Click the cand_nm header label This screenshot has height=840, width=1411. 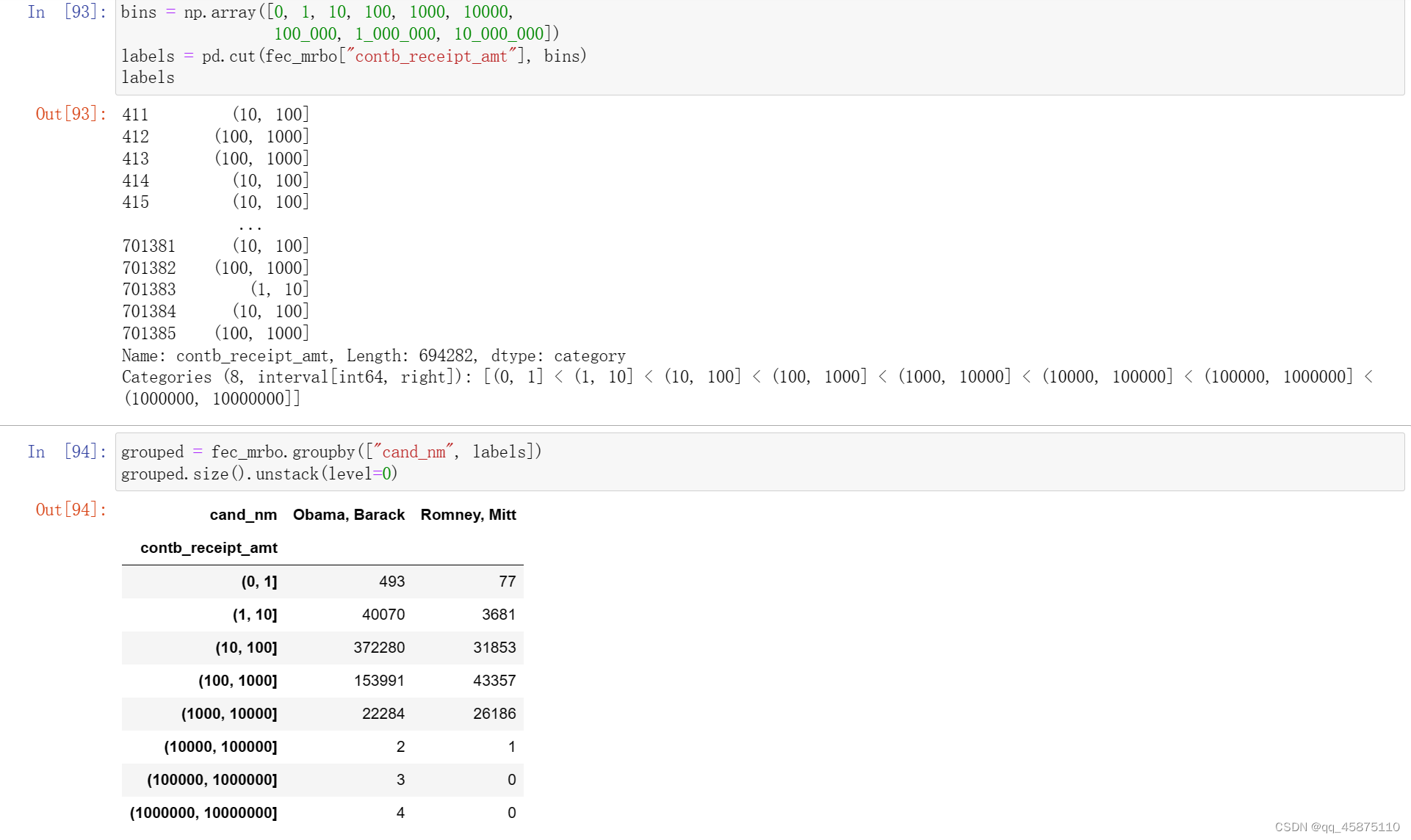point(243,515)
